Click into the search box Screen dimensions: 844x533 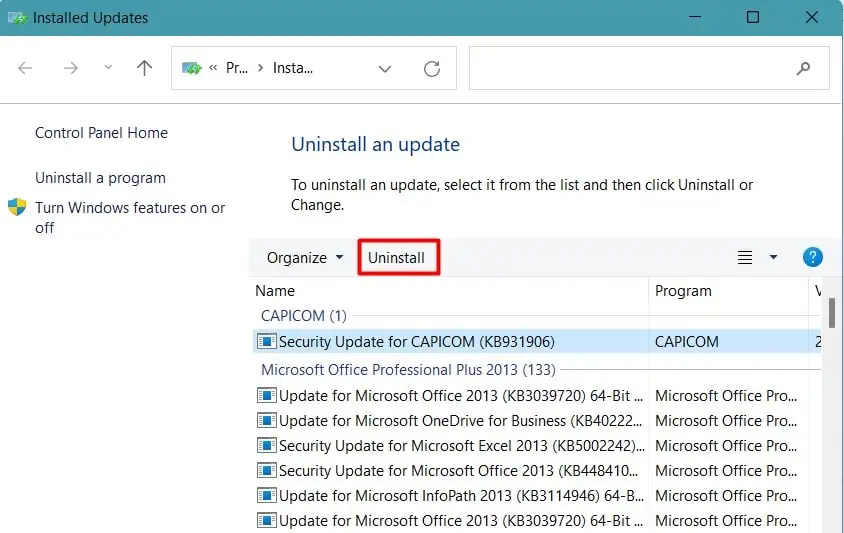pyautogui.click(x=649, y=68)
